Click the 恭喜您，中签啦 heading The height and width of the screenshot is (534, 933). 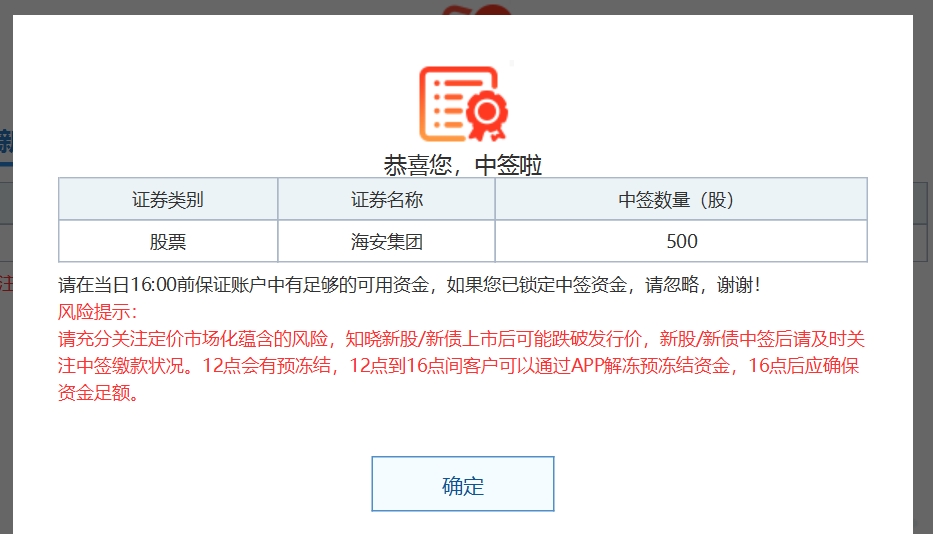point(463,165)
